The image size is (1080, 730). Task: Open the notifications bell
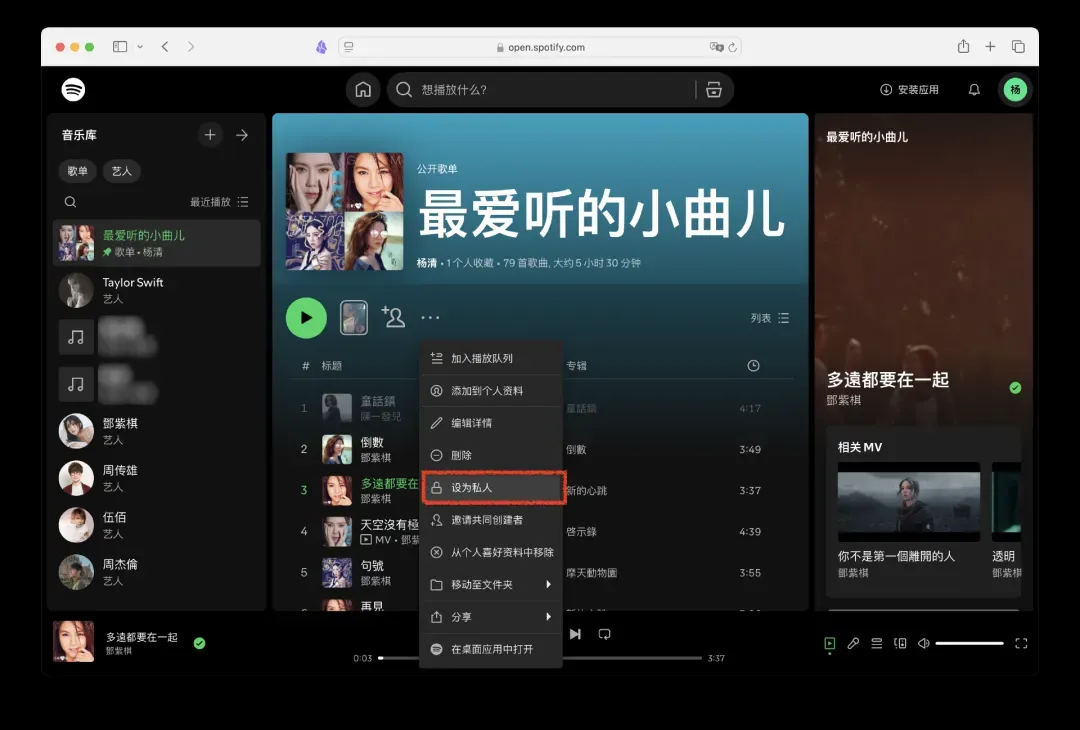pyautogui.click(x=974, y=90)
